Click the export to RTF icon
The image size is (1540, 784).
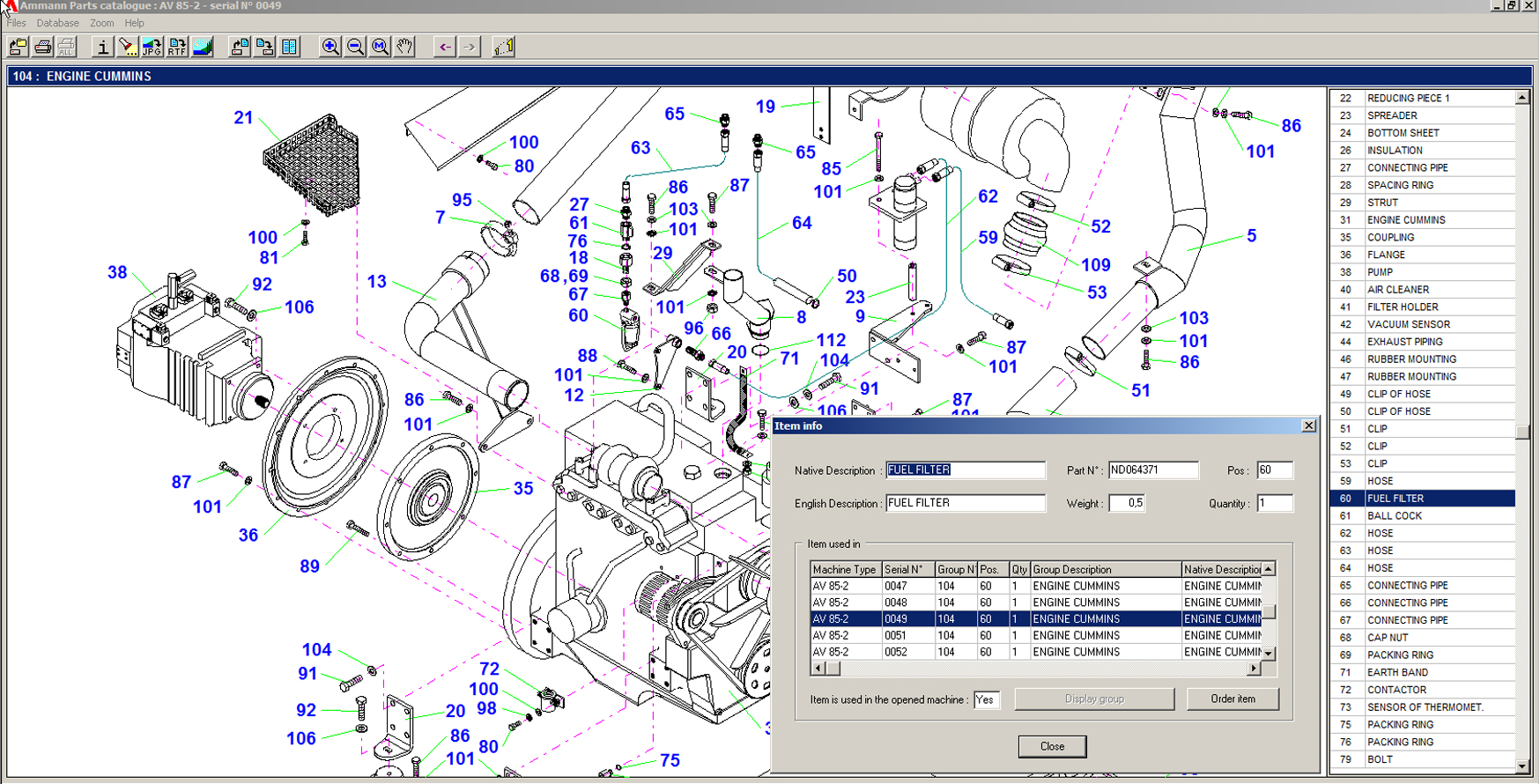[177, 47]
